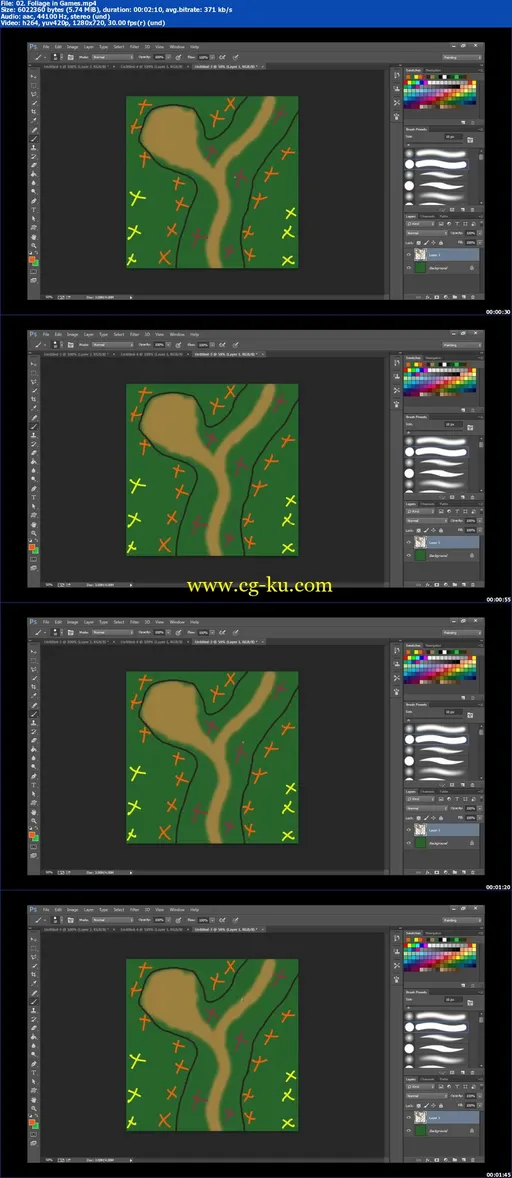Select the Brush tool in the 00:00:55 frame
512x1178 pixels.
pos(34,427)
